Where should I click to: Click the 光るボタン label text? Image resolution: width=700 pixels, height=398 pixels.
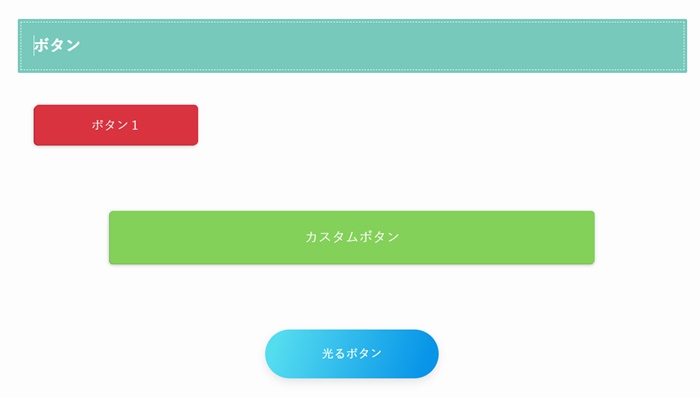click(x=352, y=353)
